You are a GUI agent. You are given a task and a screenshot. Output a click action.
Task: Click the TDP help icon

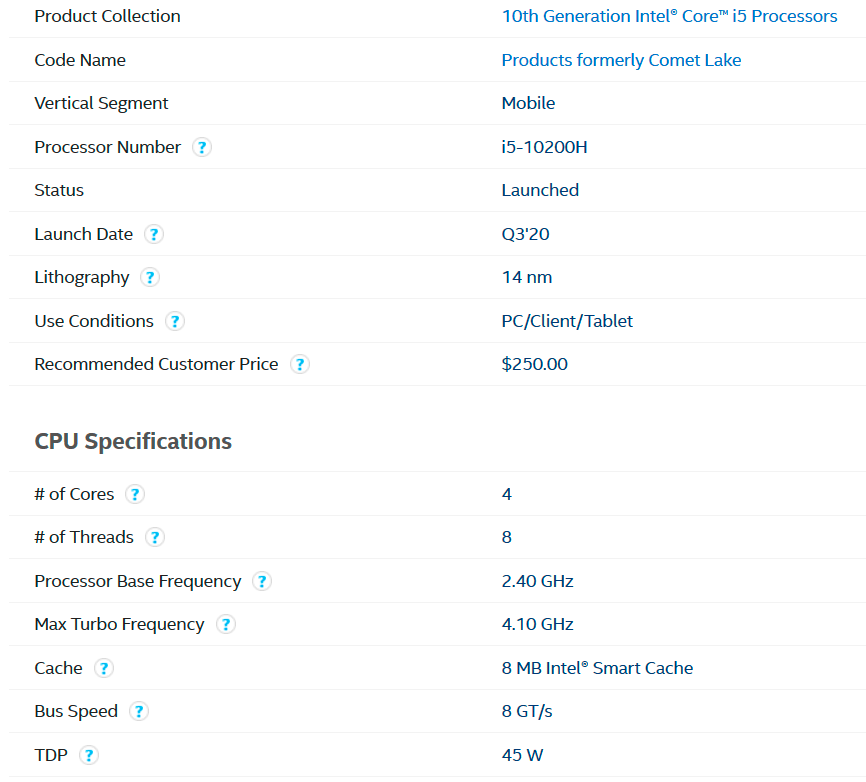[89, 755]
